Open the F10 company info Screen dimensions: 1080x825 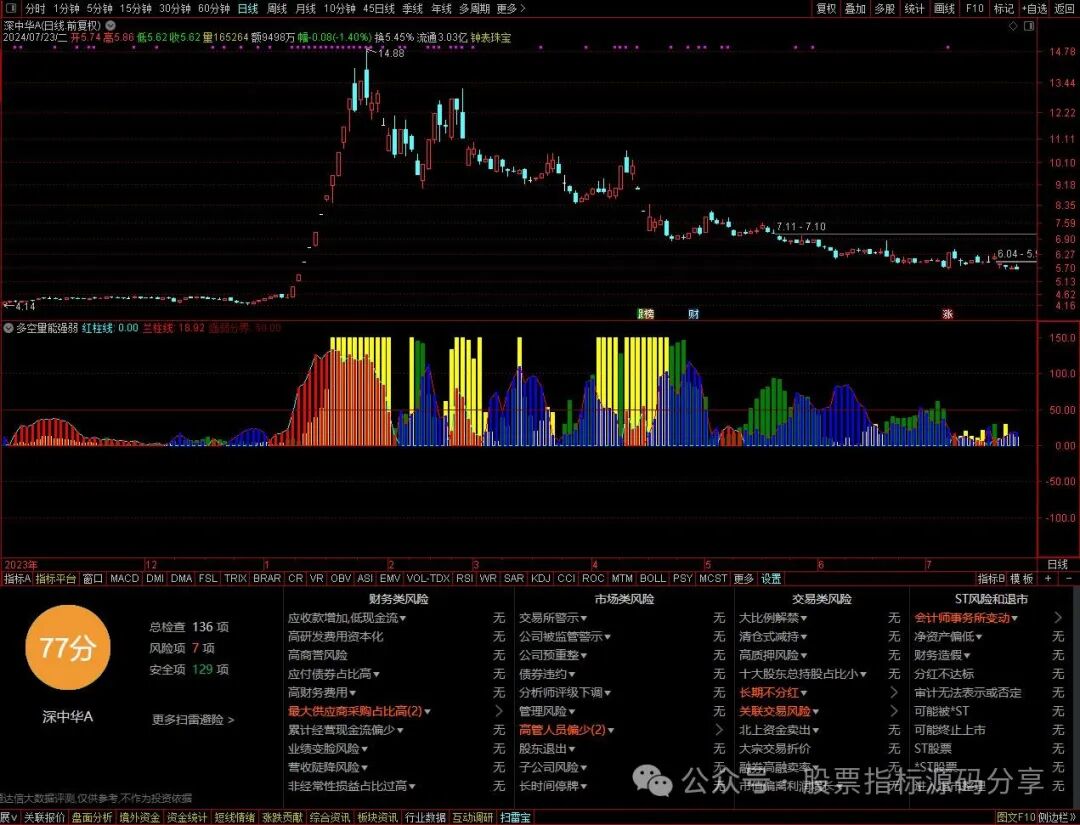click(x=975, y=8)
